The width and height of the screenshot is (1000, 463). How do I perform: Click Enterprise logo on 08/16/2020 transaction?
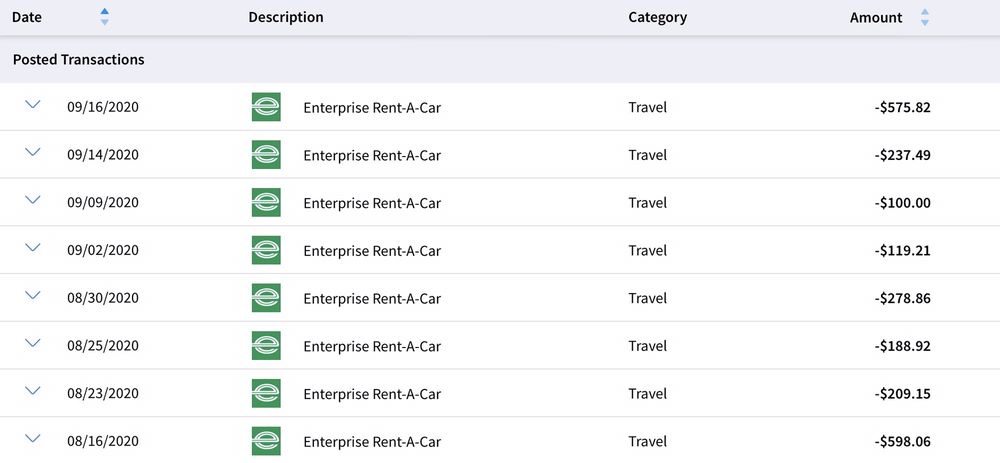tap(266, 441)
